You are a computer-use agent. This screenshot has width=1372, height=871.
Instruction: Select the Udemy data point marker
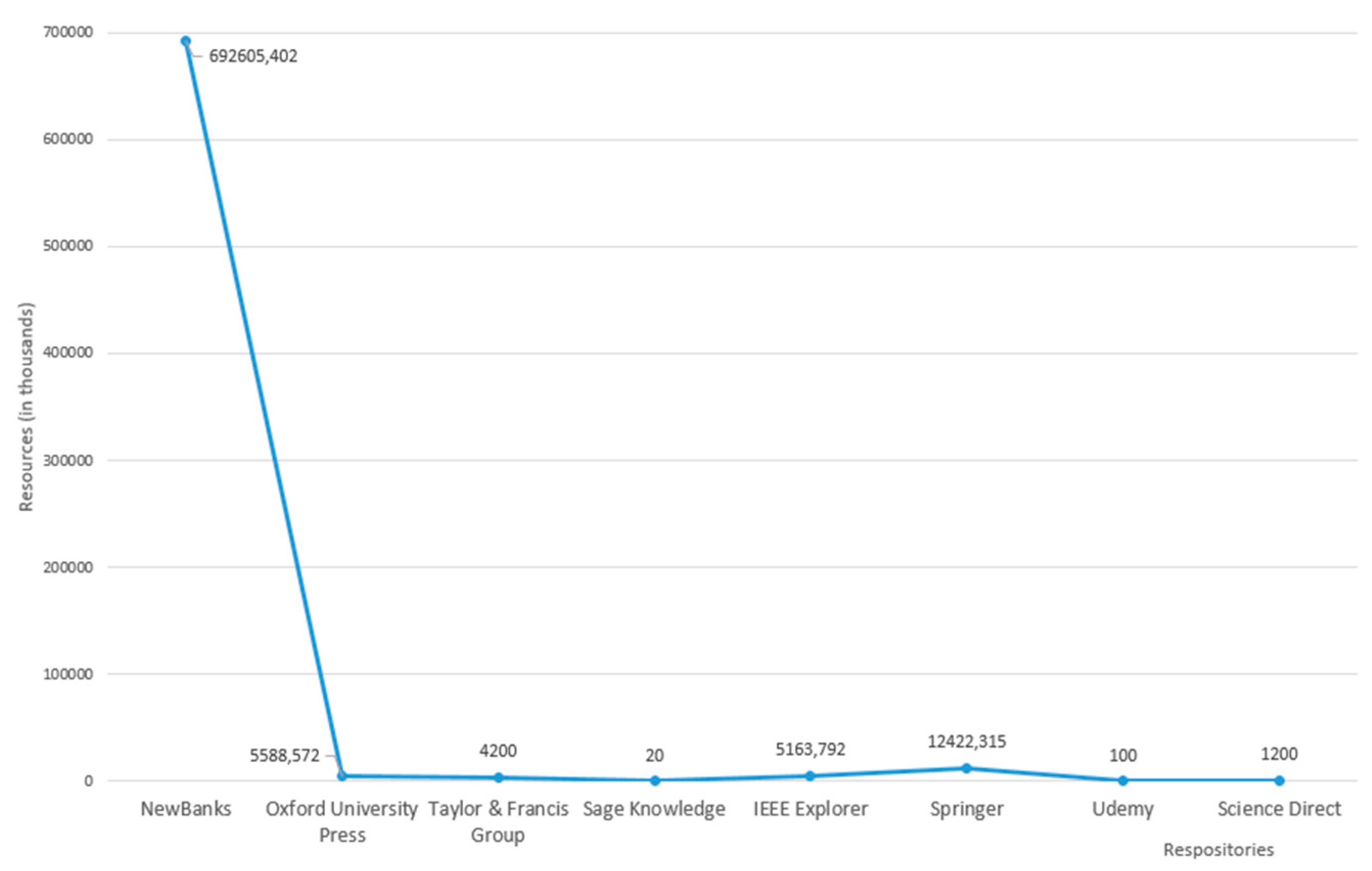pyautogui.click(x=1123, y=781)
